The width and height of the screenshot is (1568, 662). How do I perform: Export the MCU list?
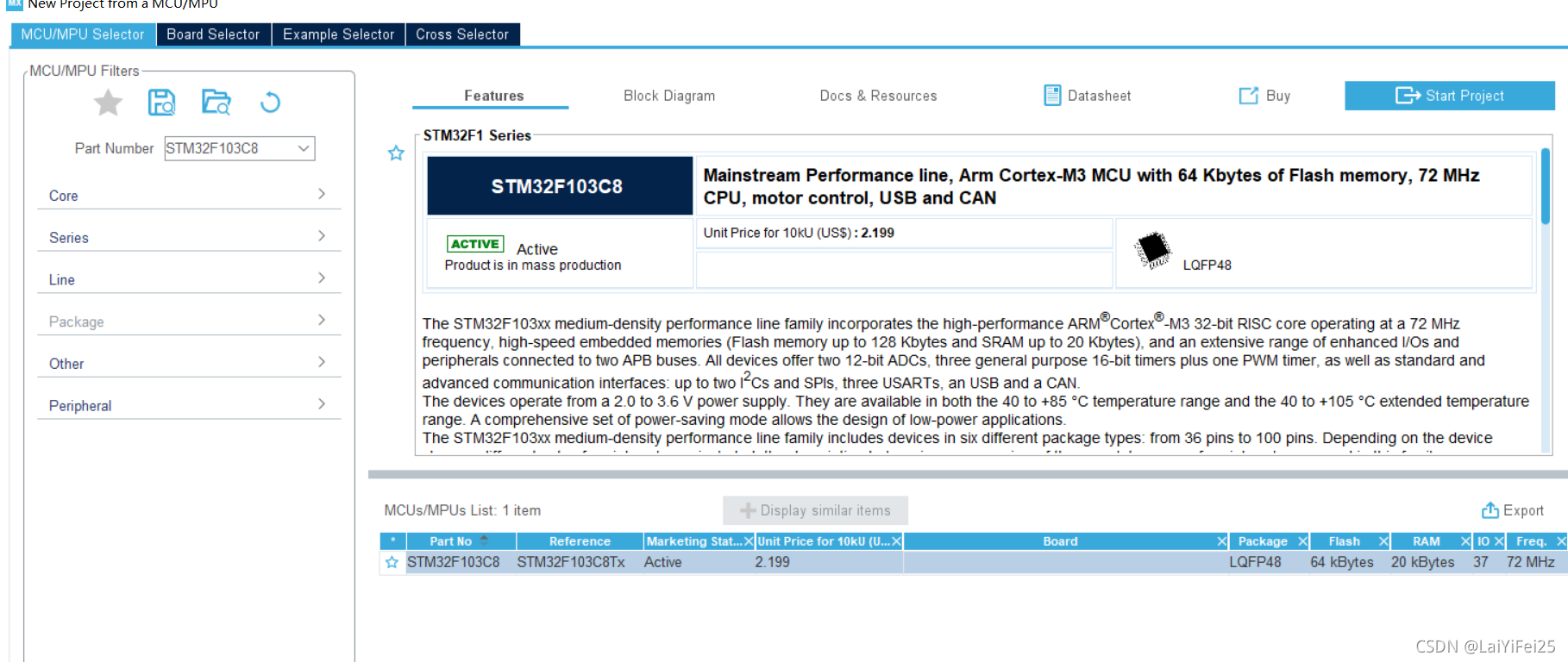click(x=1513, y=510)
